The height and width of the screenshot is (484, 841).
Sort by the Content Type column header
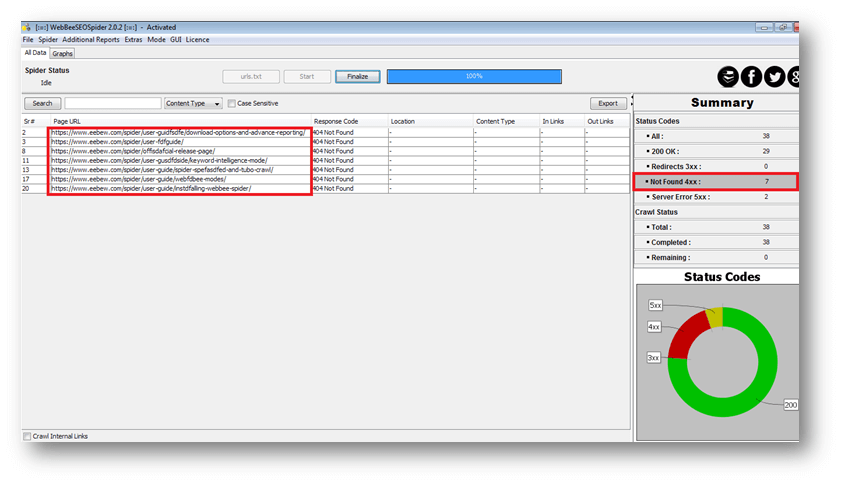pos(506,121)
